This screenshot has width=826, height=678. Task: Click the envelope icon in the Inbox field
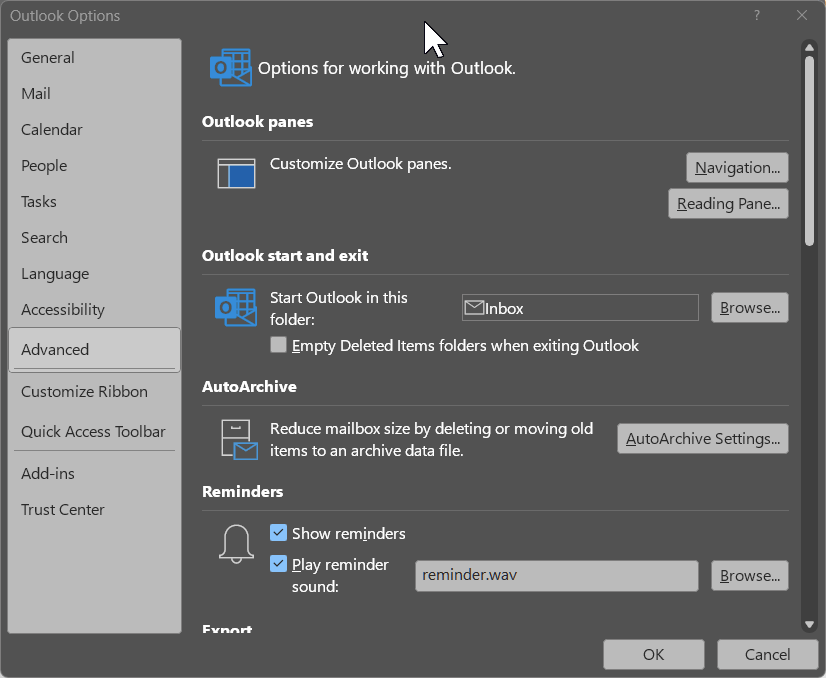[474, 307]
